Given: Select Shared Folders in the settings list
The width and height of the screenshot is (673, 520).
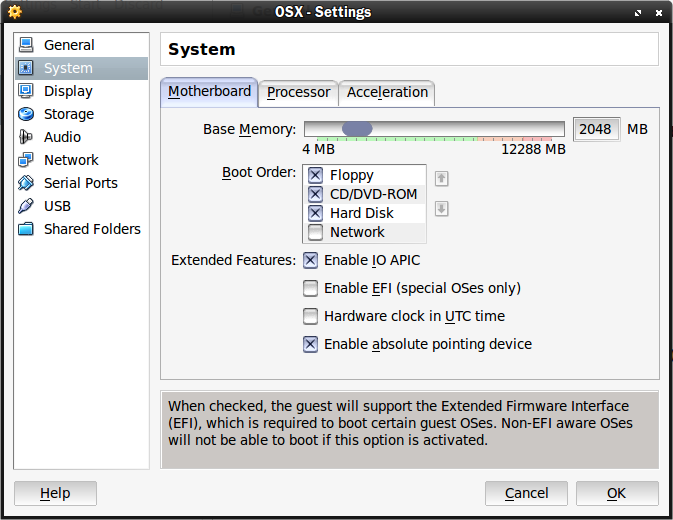Looking at the screenshot, I should (x=82, y=229).
